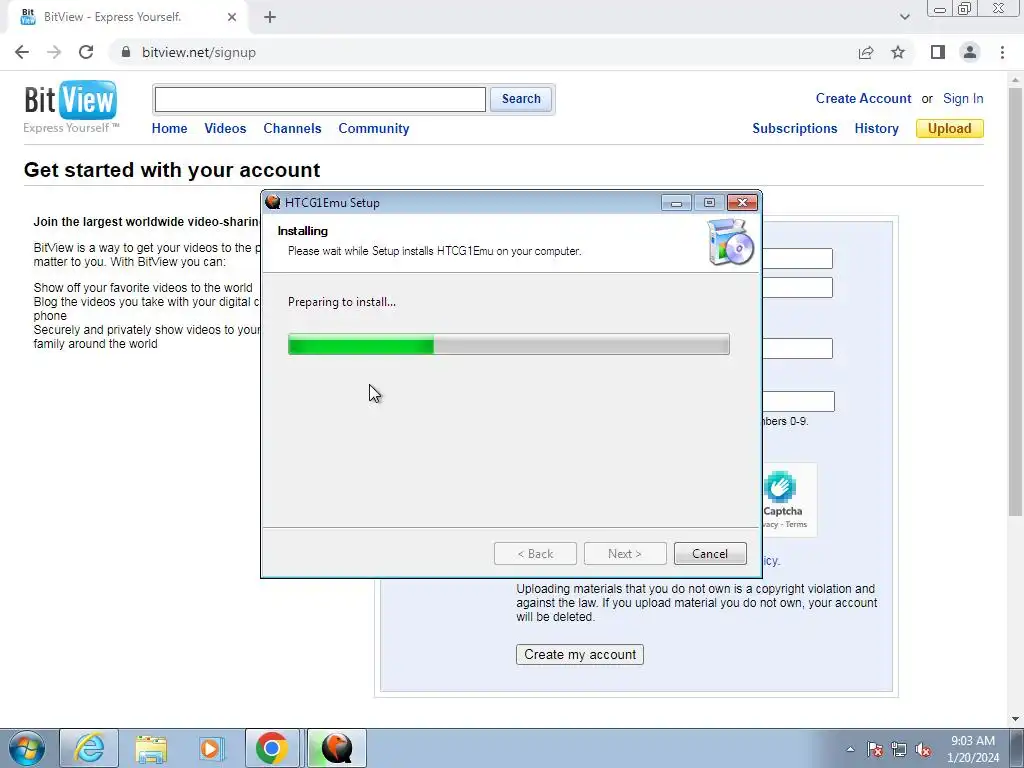Click the page vertical scrollbar

1015,300
